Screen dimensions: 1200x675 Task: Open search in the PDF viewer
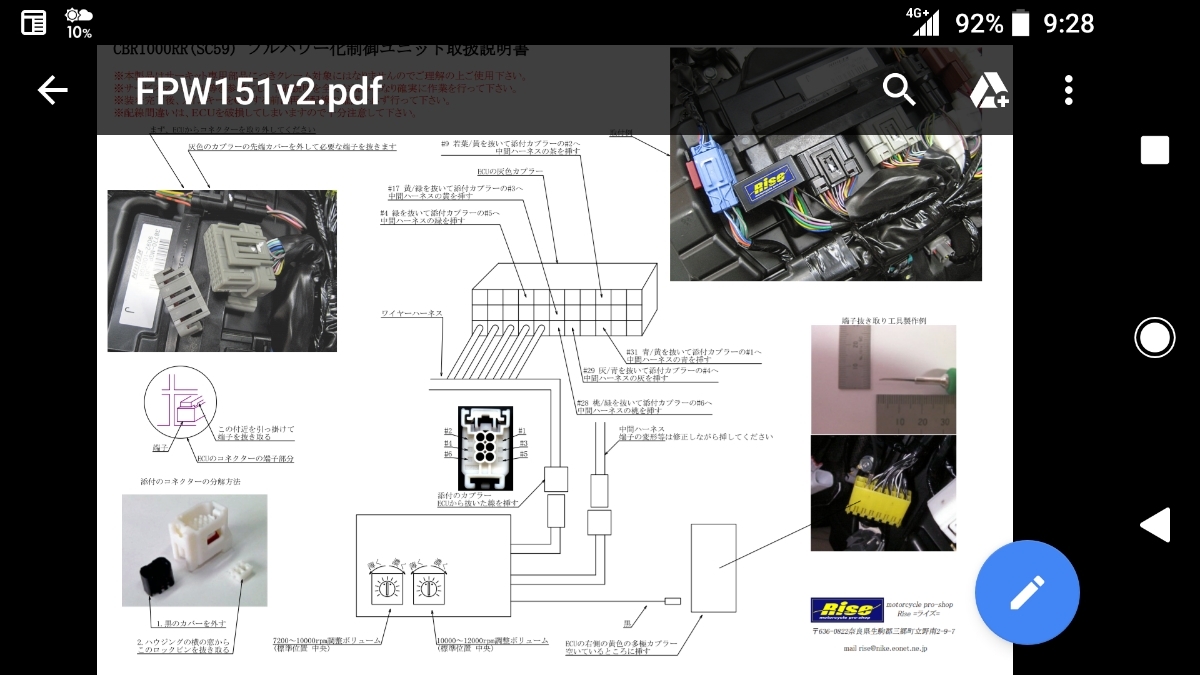tap(899, 91)
